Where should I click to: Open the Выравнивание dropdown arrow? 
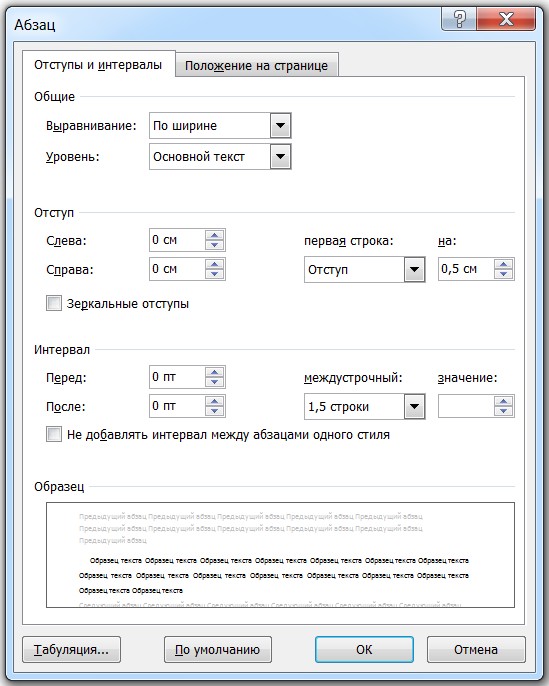click(x=280, y=126)
